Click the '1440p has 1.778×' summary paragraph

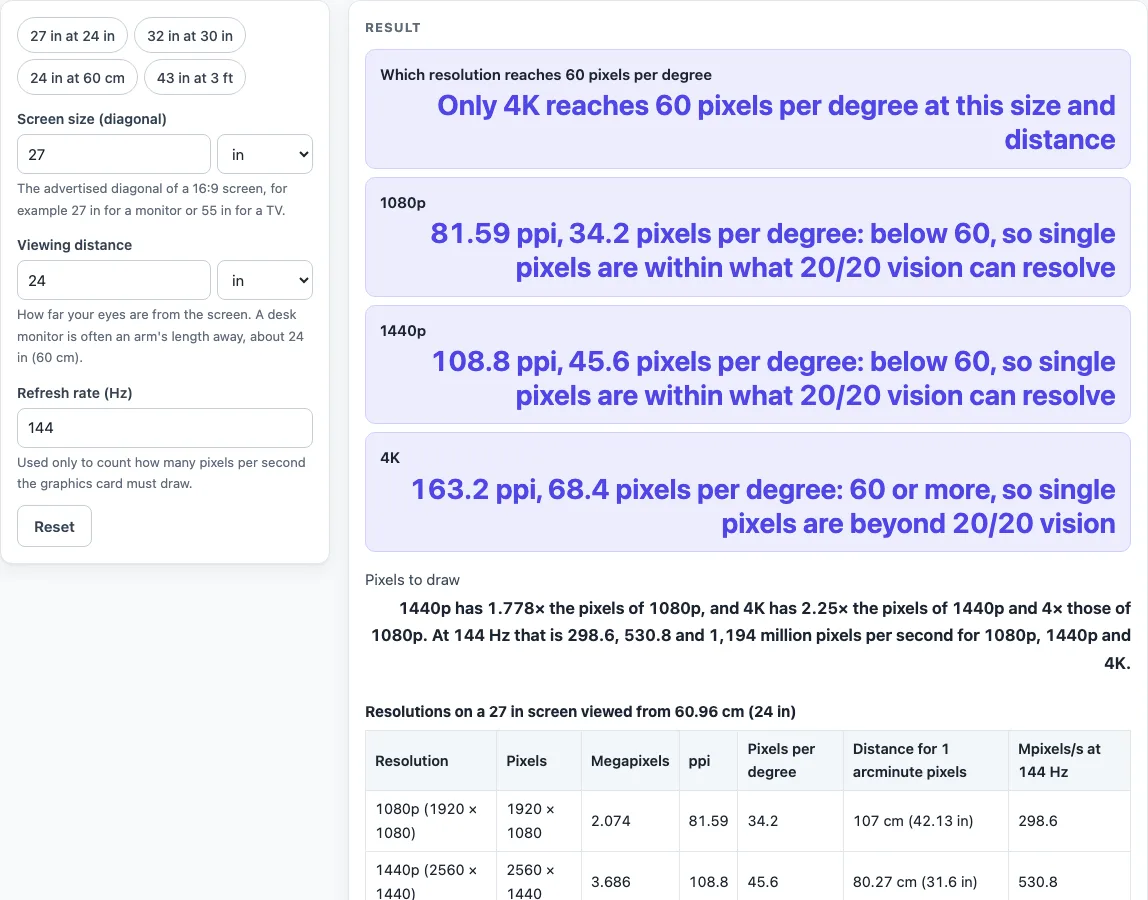(748, 636)
